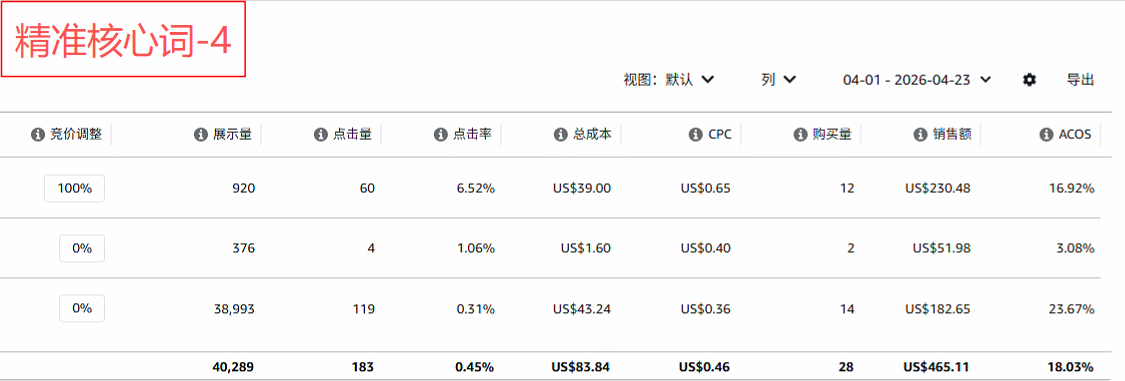Screen dimensions: 1125x381
Task: Open table settings gear icon
Action: tap(1029, 80)
